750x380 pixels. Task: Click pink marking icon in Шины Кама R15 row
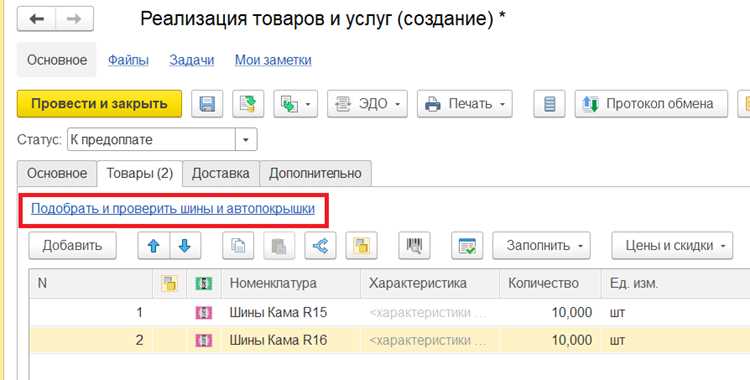[x=204, y=313]
